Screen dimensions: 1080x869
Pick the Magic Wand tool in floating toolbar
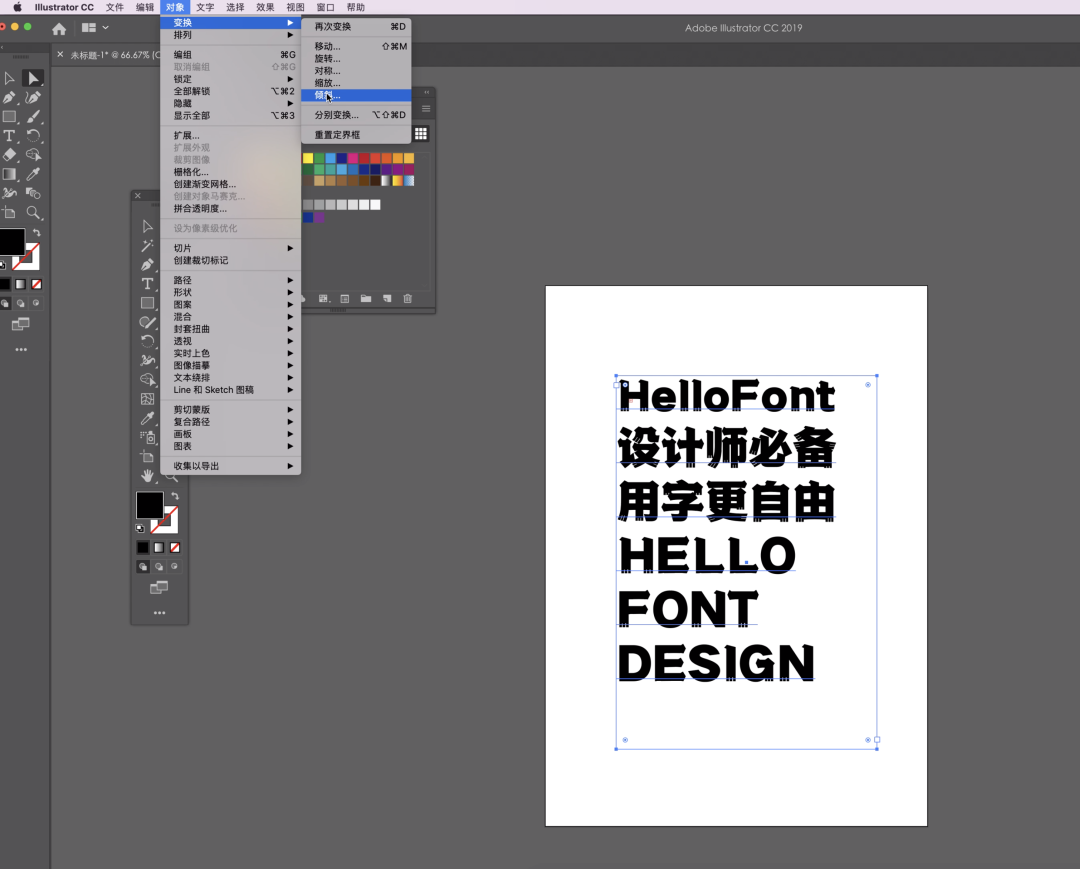(x=148, y=246)
